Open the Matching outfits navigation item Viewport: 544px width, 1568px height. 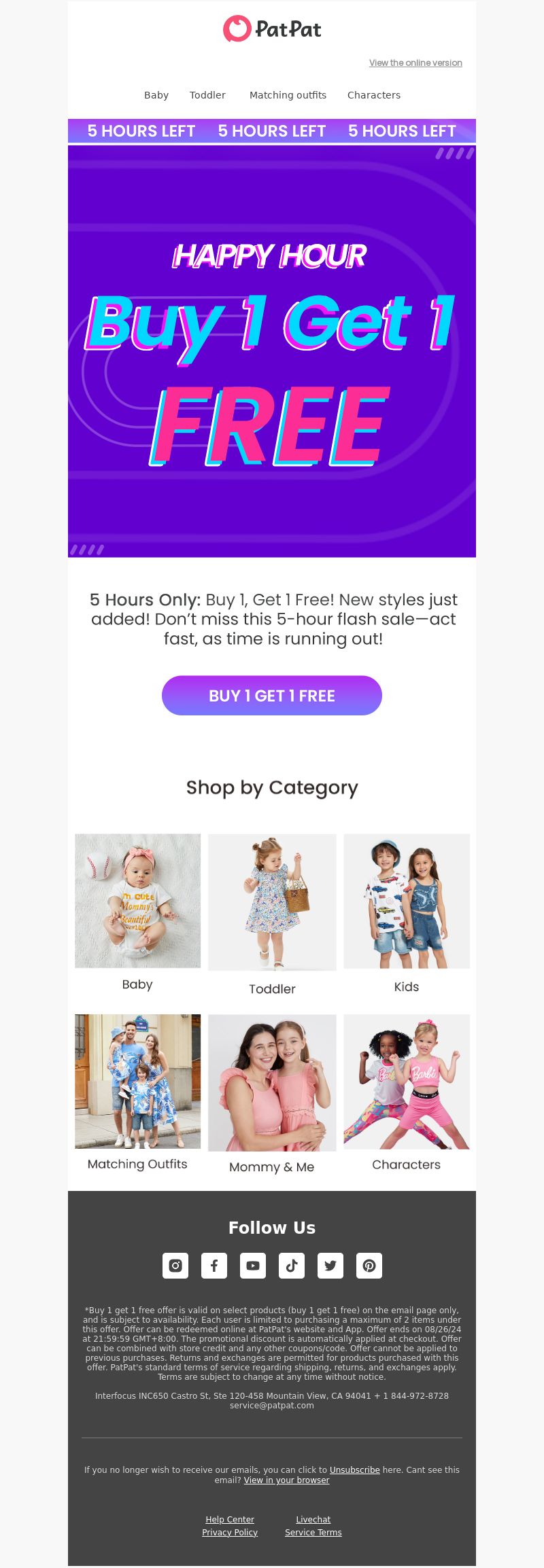click(288, 95)
